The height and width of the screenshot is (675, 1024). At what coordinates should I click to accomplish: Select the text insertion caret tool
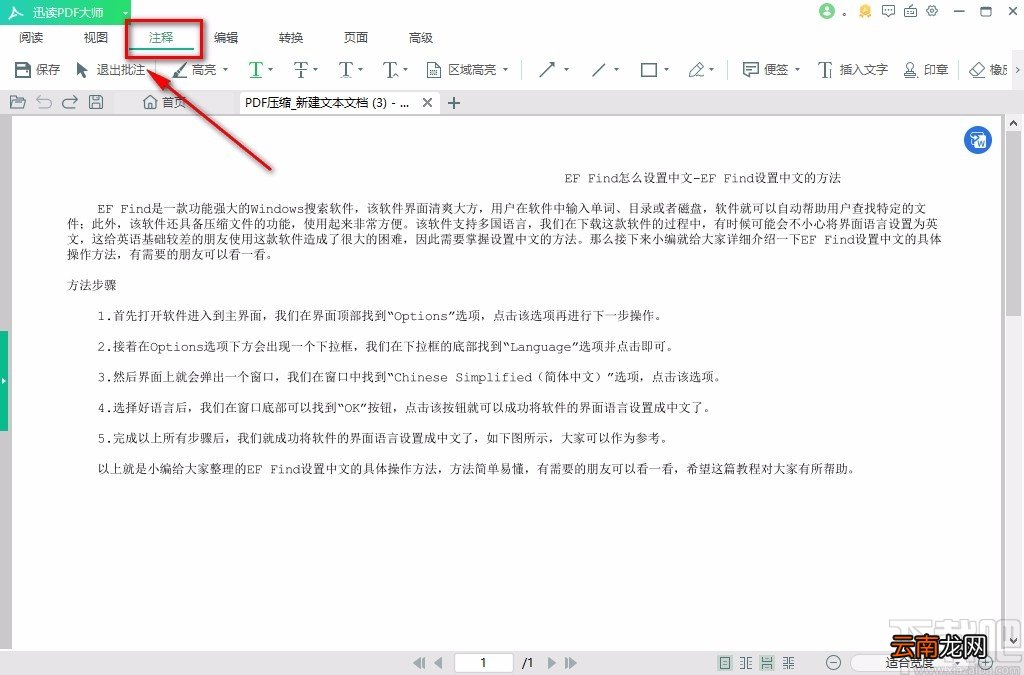(x=390, y=69)
